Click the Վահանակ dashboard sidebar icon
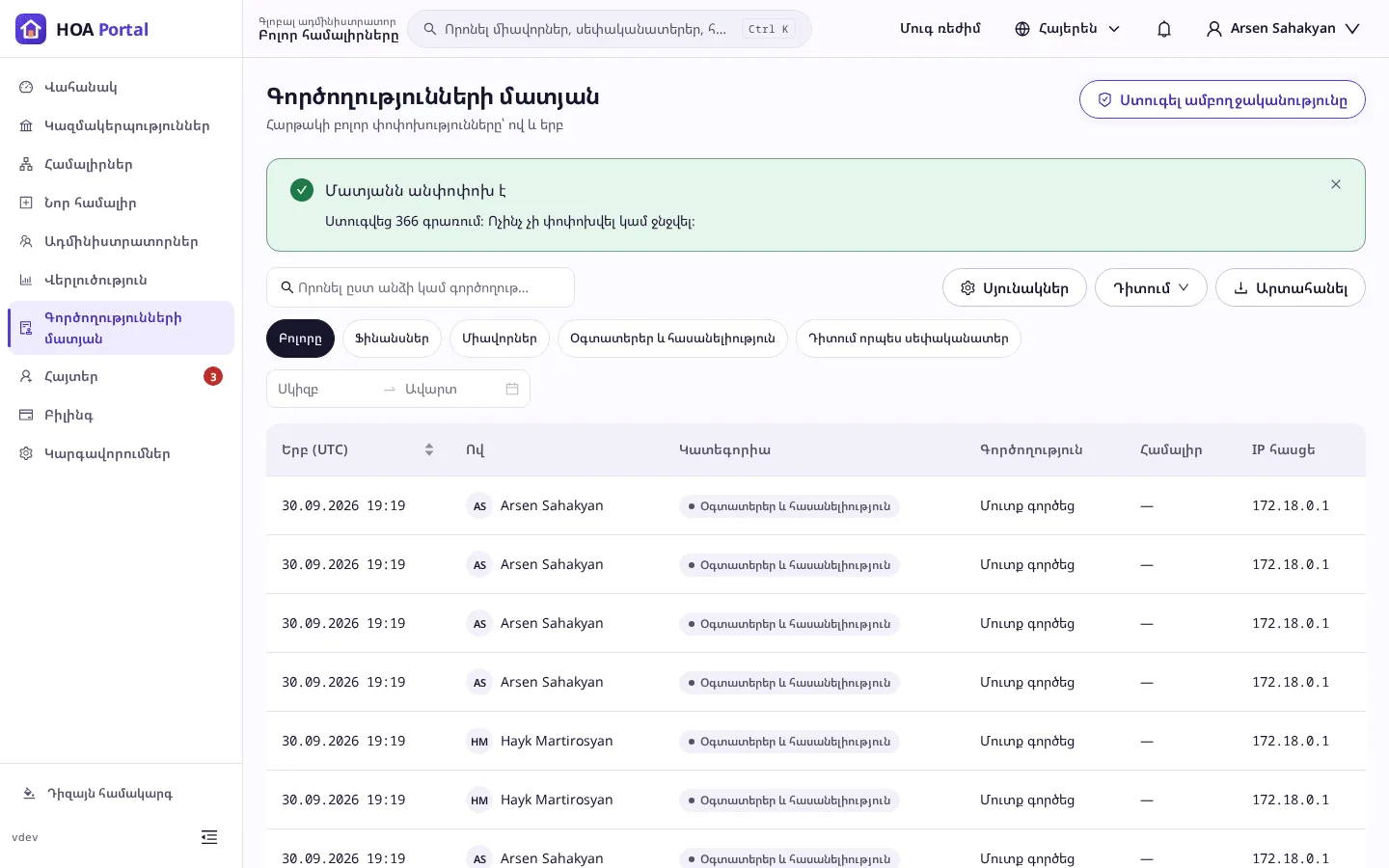 pyautogui.click(x=26, y=87)
